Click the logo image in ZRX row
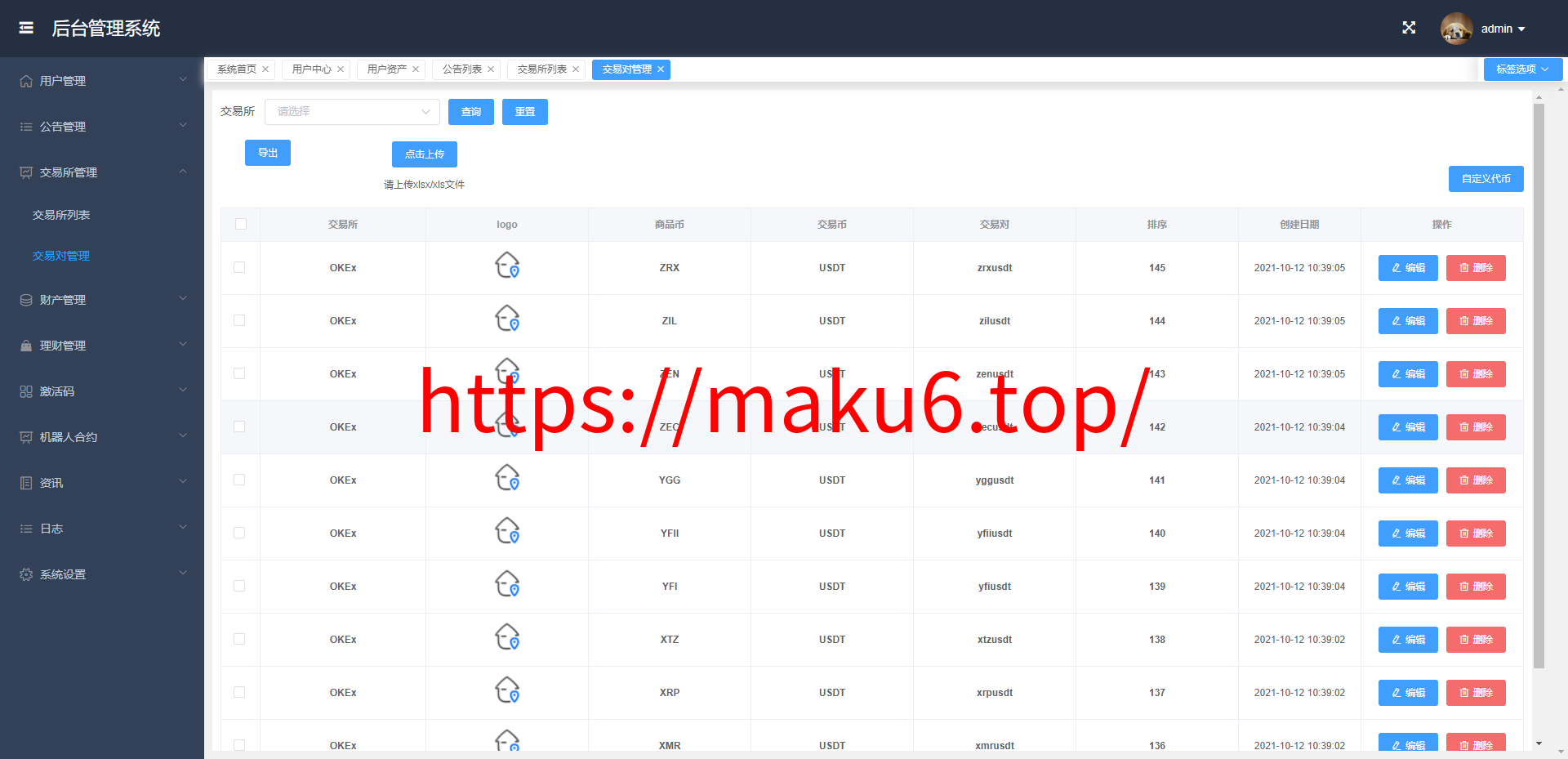The height and width of the screenshot is (759, 1568). 507,265
